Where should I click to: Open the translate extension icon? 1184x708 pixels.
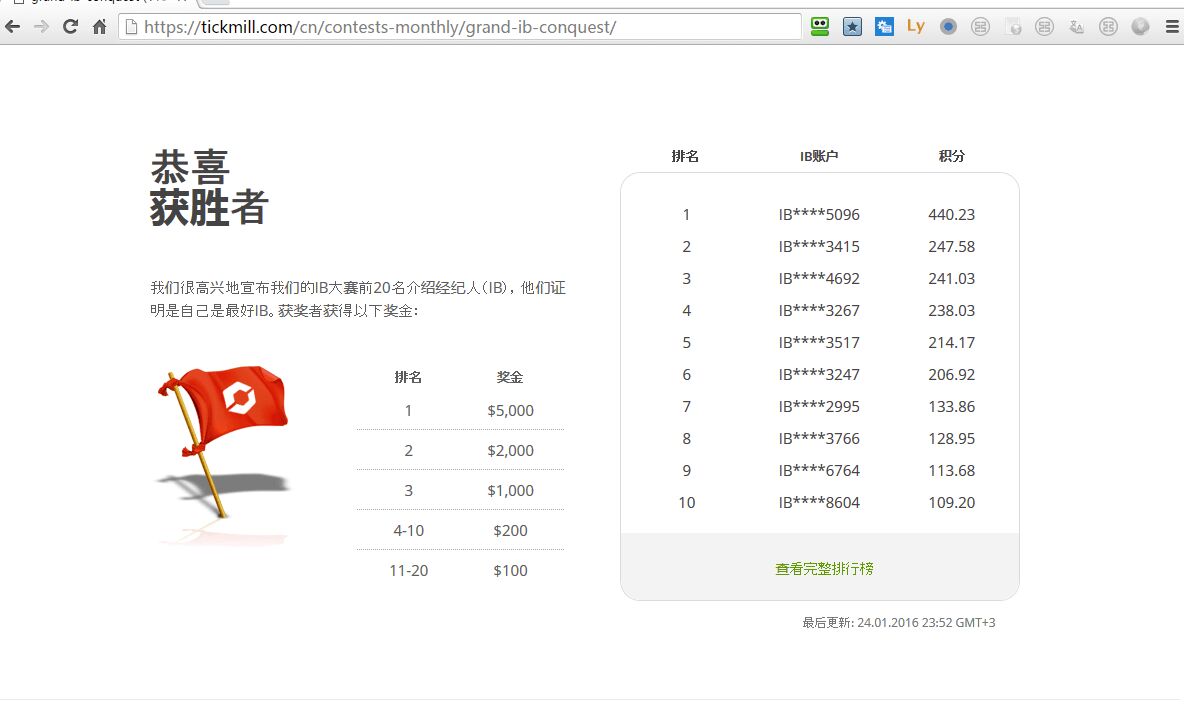click(1076, 27)
